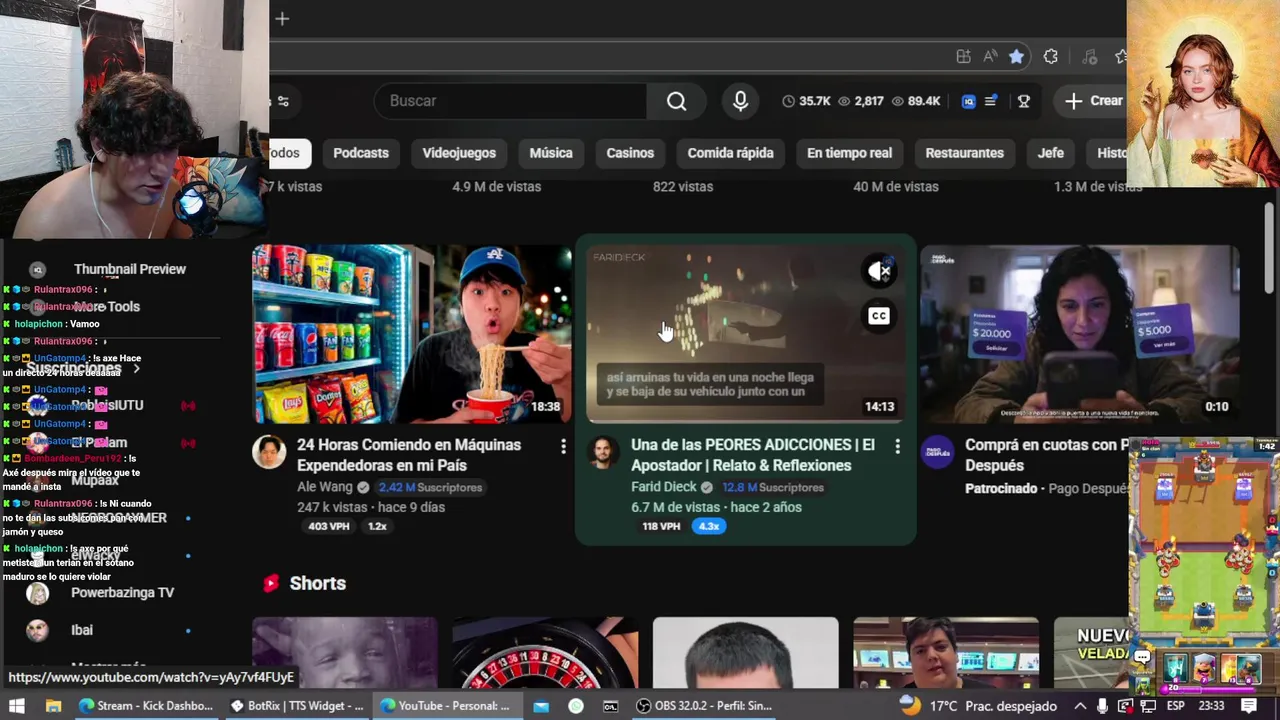
Task: Click Farid Dieck channel name
Action: (664, 487)
